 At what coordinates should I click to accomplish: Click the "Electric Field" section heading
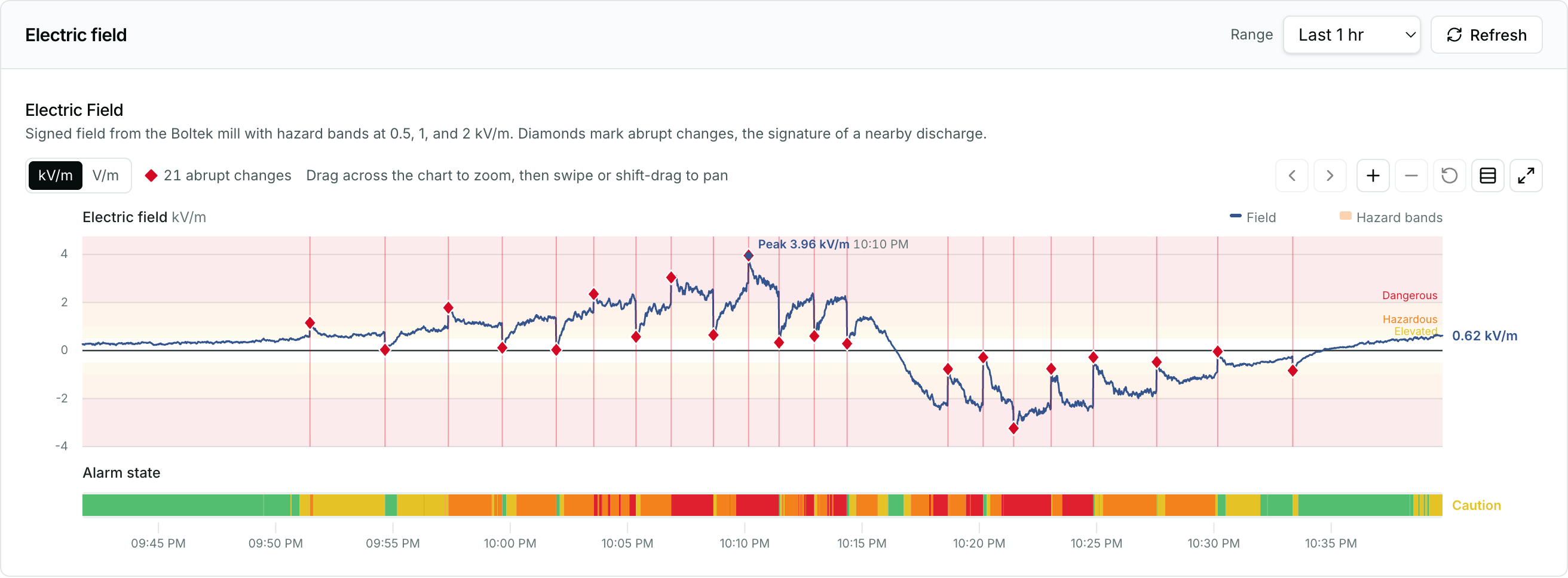tap(74, 110)
